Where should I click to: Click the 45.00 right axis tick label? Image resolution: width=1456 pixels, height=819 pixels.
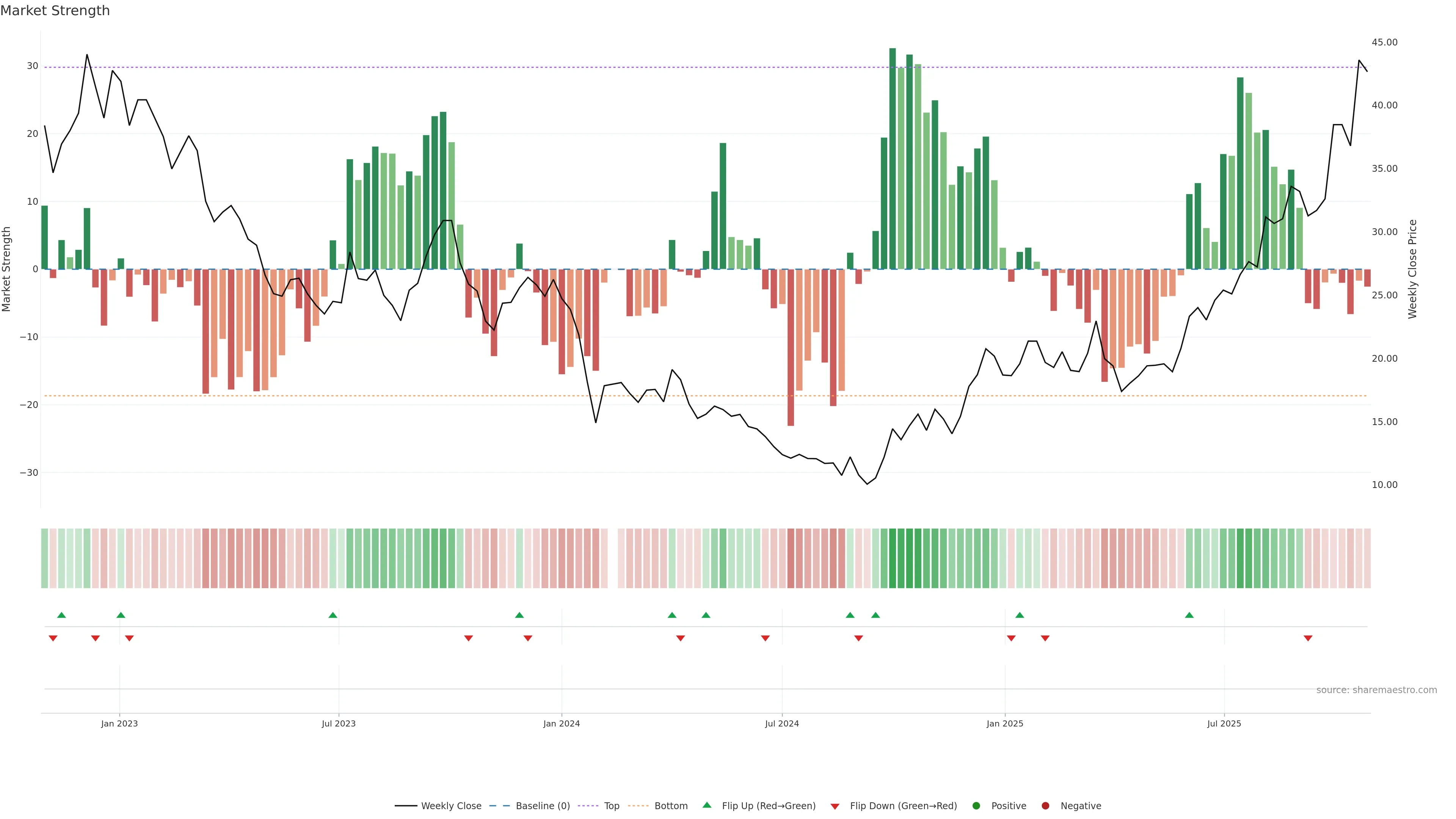[x=1384, y=42]
